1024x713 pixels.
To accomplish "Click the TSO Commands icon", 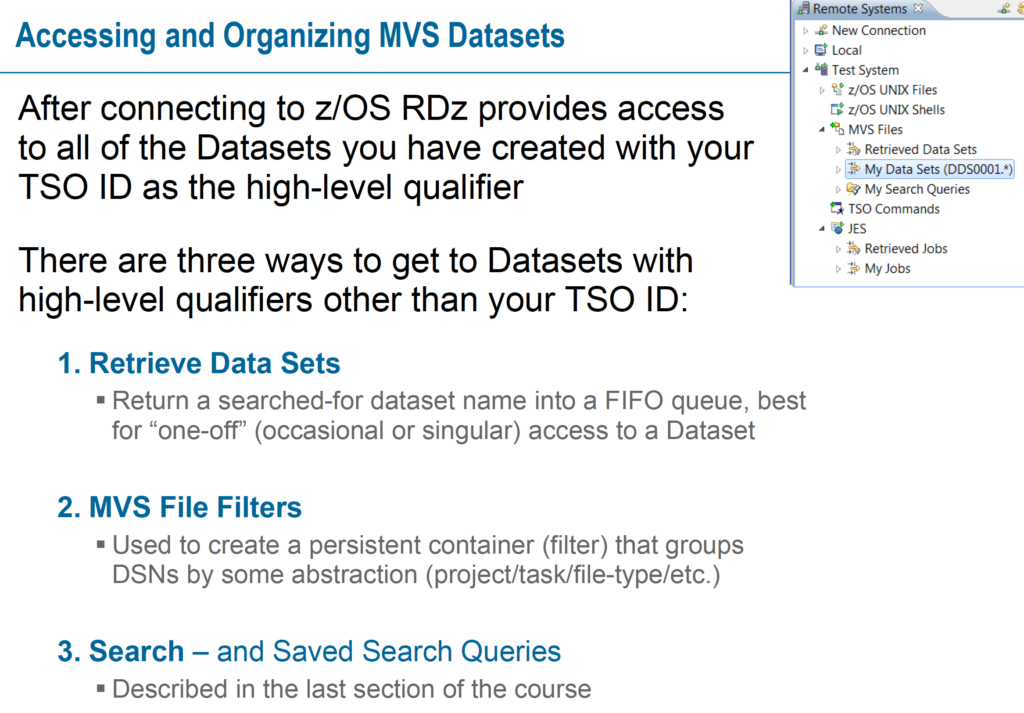I will 838,209.
